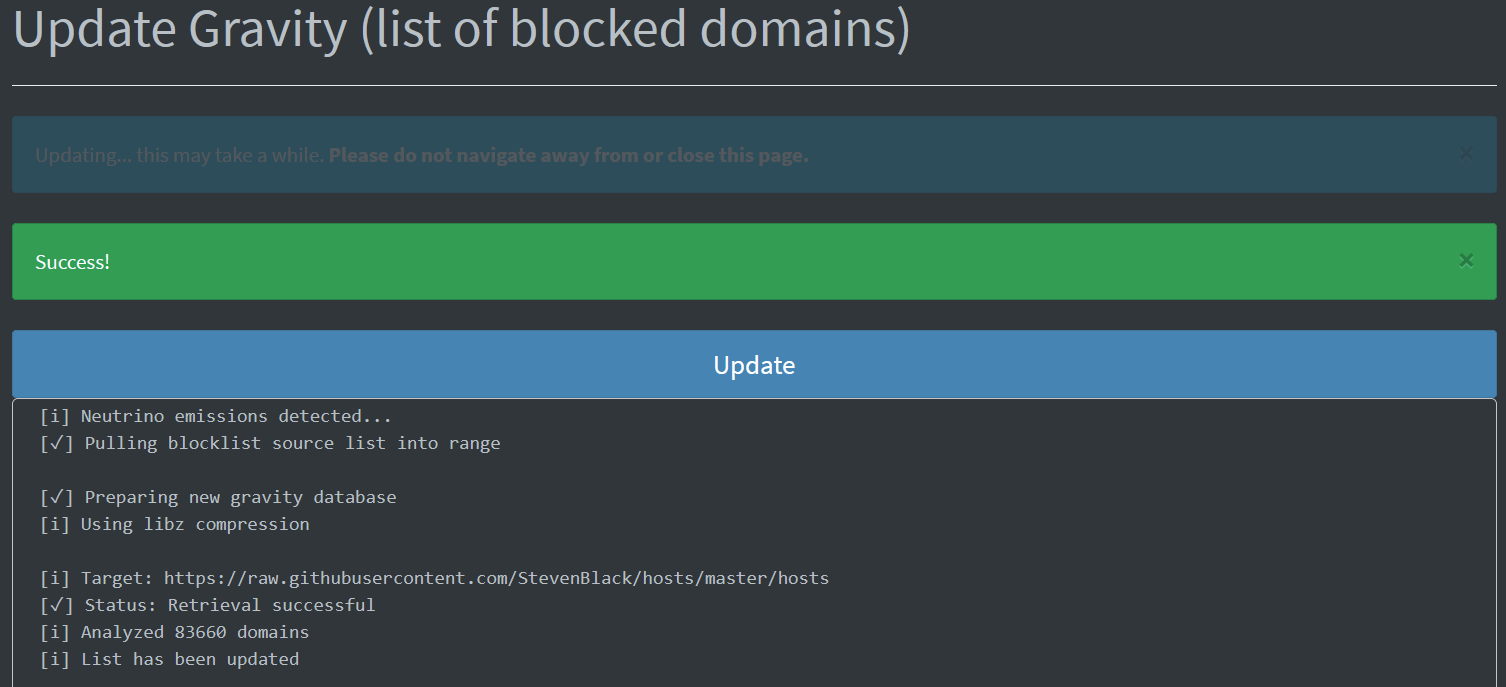Viewport: 1506px width, 687px height.
Task: Click the [i] marker before 'Target:' line
Action: [56, 578]
